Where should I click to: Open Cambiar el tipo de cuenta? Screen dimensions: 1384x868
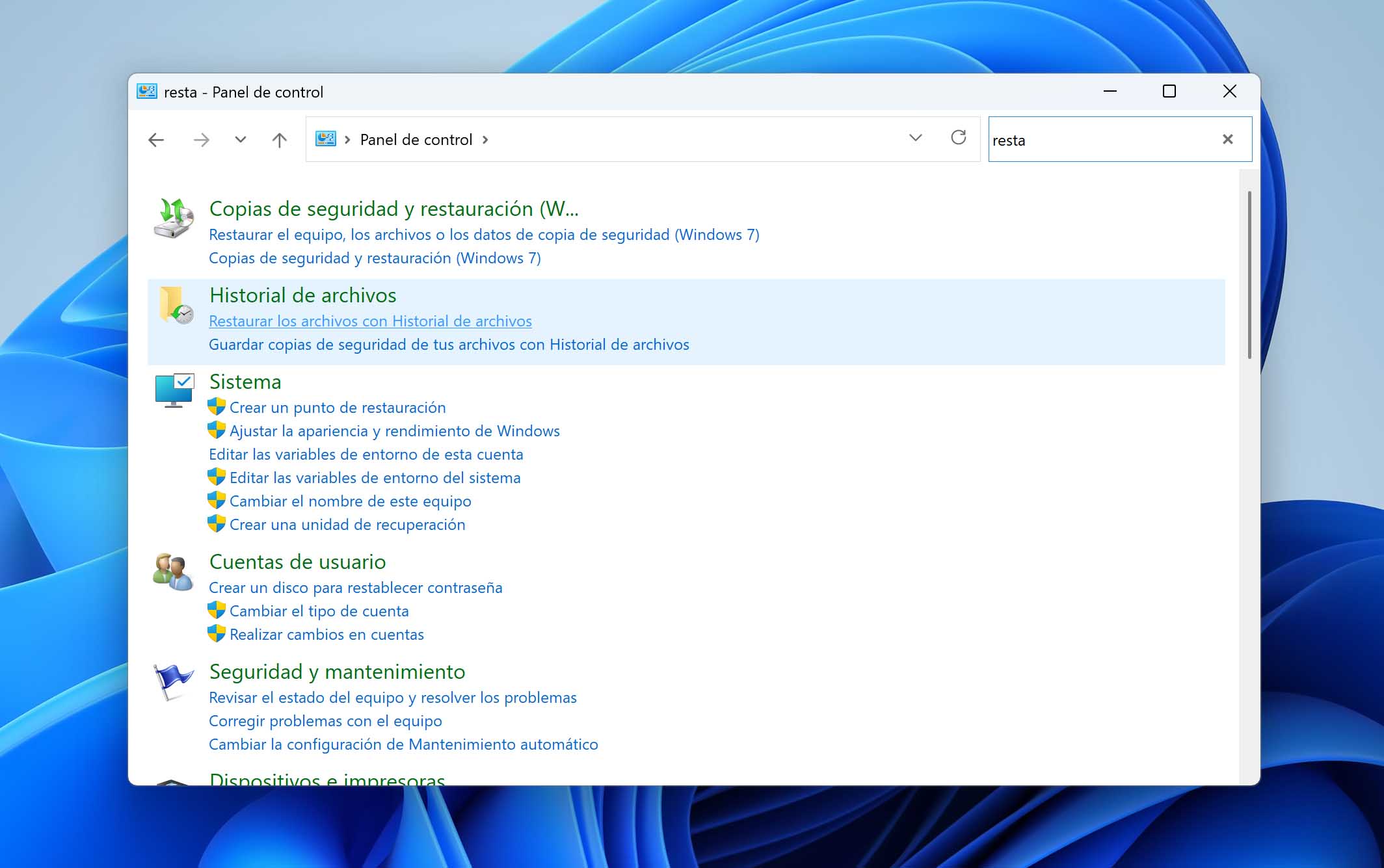pos(319,611)
